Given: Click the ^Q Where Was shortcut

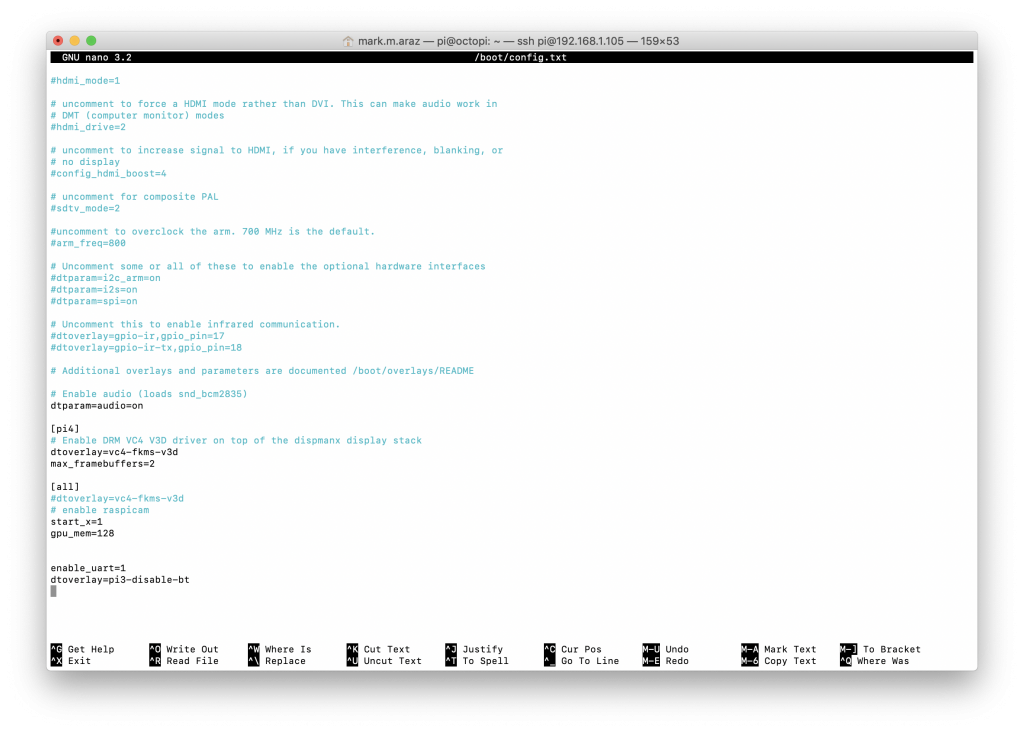Looking at the screenshot, I should tap(874, 661).
